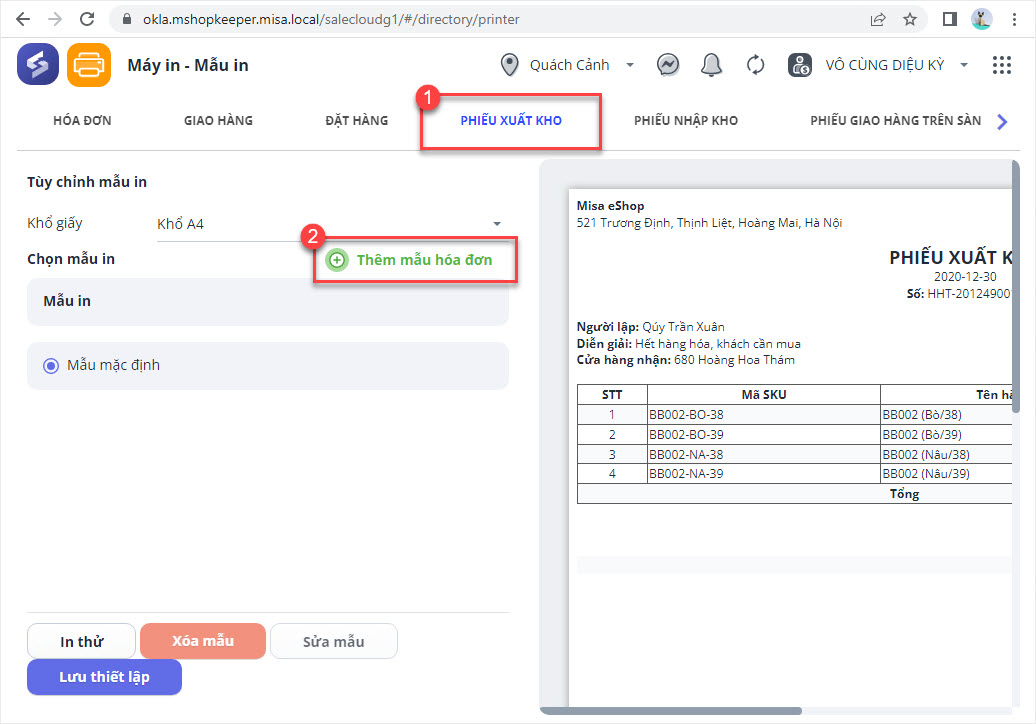Click the preview vertical scrollbar
The image size is (1036, 724).
click(1016, 286)
